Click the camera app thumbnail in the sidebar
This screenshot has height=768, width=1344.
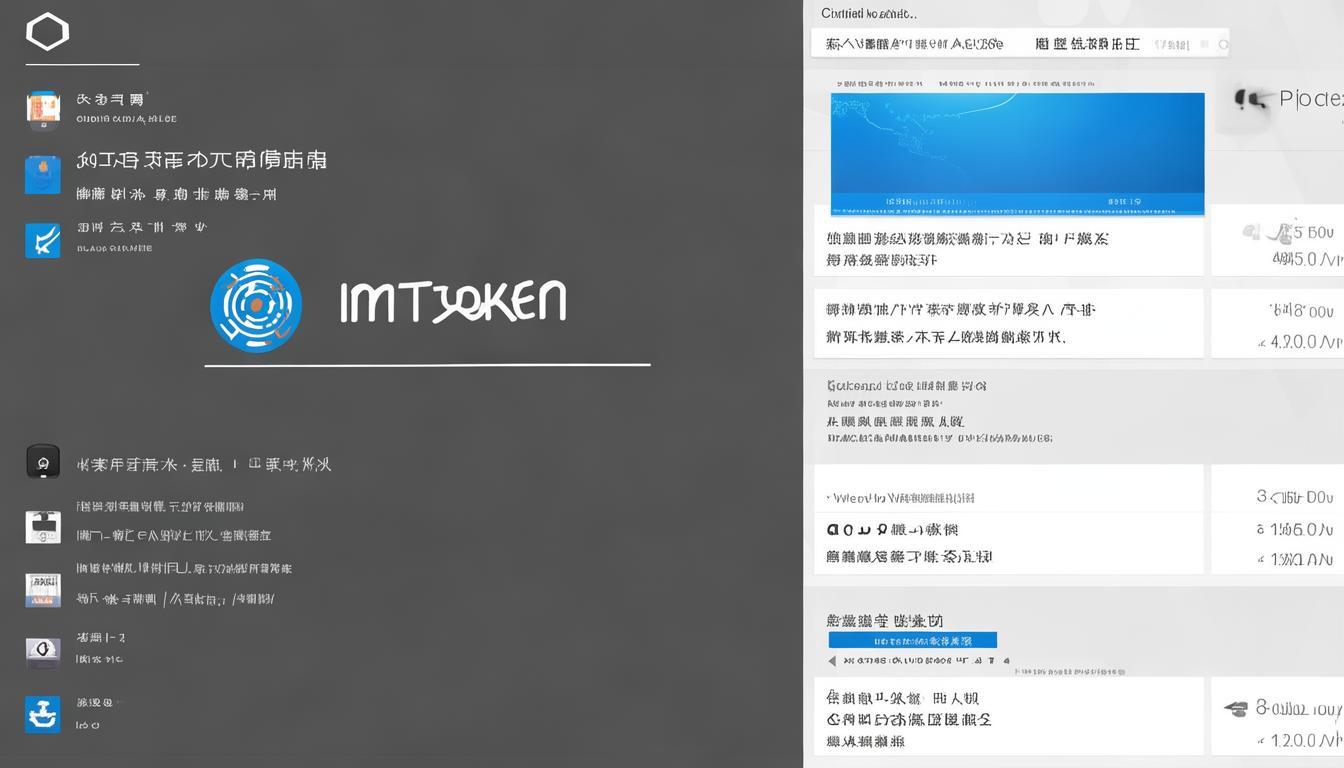click(x=42, y=527)
